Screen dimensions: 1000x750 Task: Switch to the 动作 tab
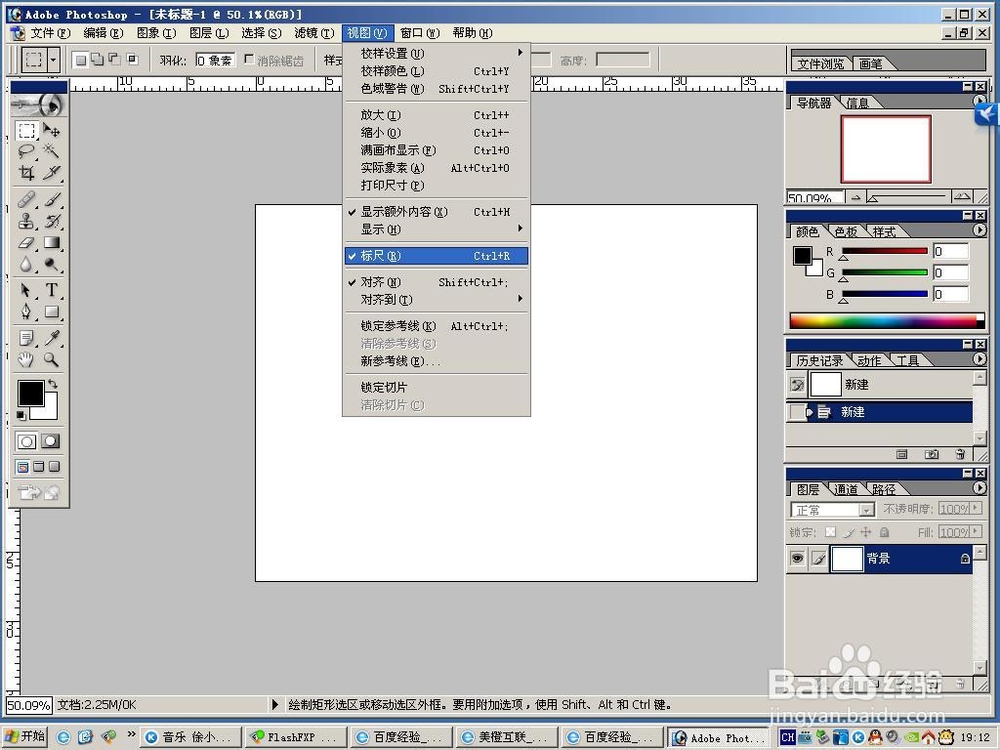(x=869, y=360)
